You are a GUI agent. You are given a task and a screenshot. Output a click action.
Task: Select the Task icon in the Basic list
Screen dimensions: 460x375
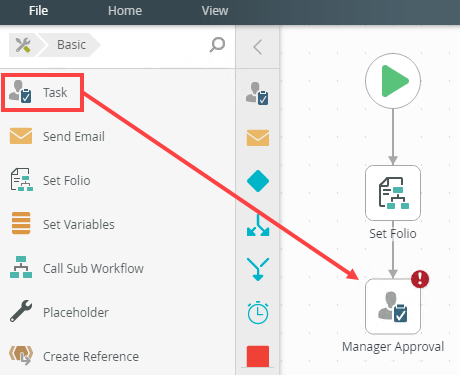pyautogui.click(x=20, y=91)
